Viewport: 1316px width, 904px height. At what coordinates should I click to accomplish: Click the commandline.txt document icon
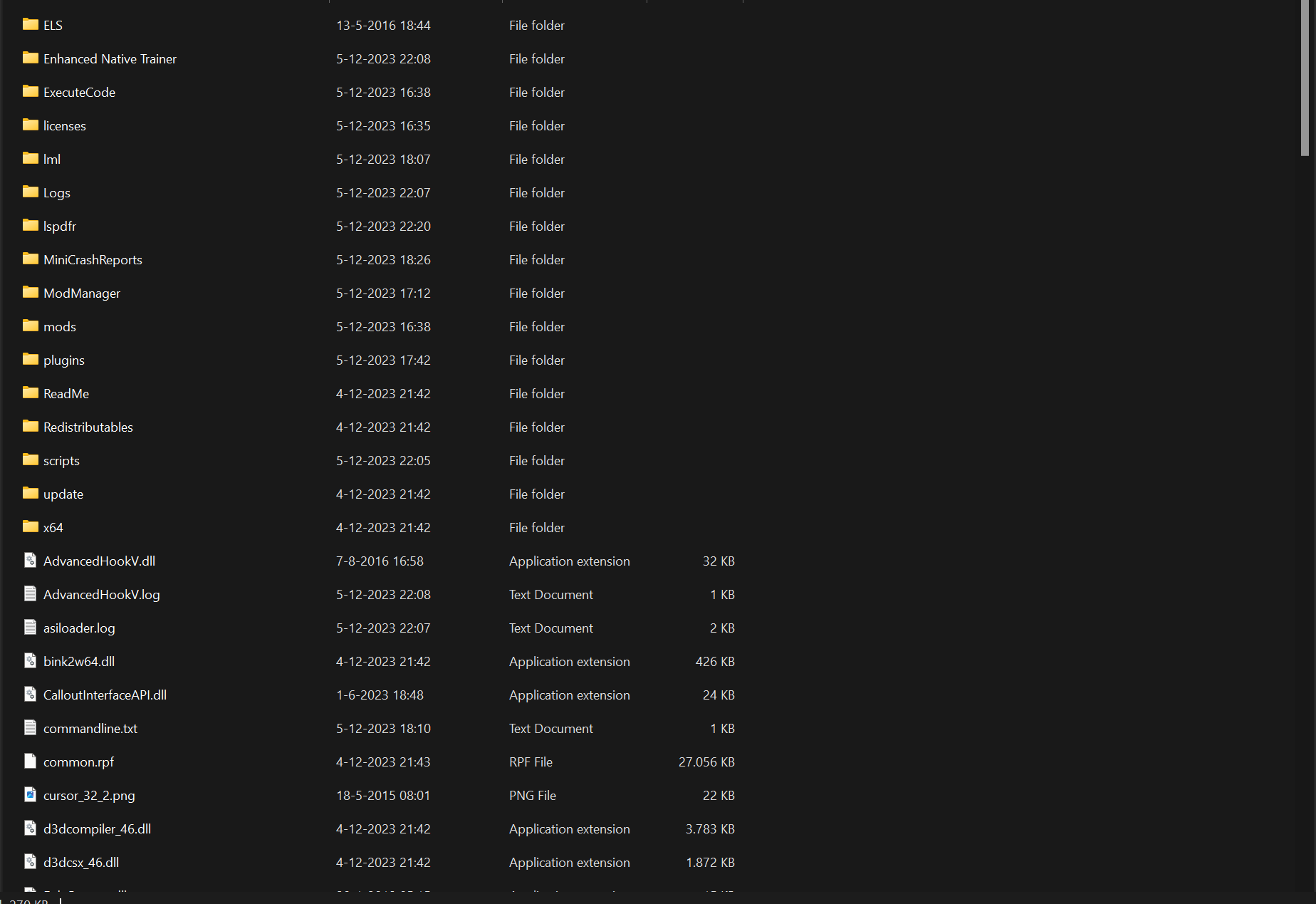click(x=30, y=728)
